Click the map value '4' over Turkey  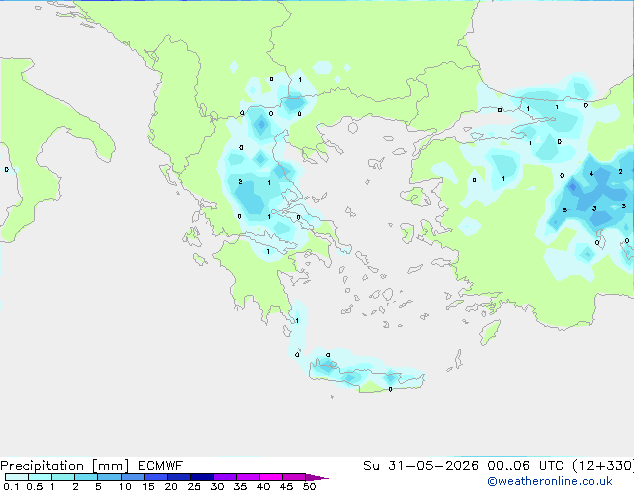591,174
